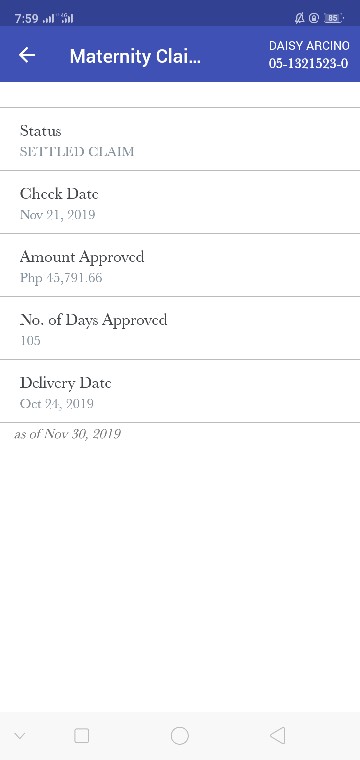
Task: Tap the Status row
Action: pos(180,139)
